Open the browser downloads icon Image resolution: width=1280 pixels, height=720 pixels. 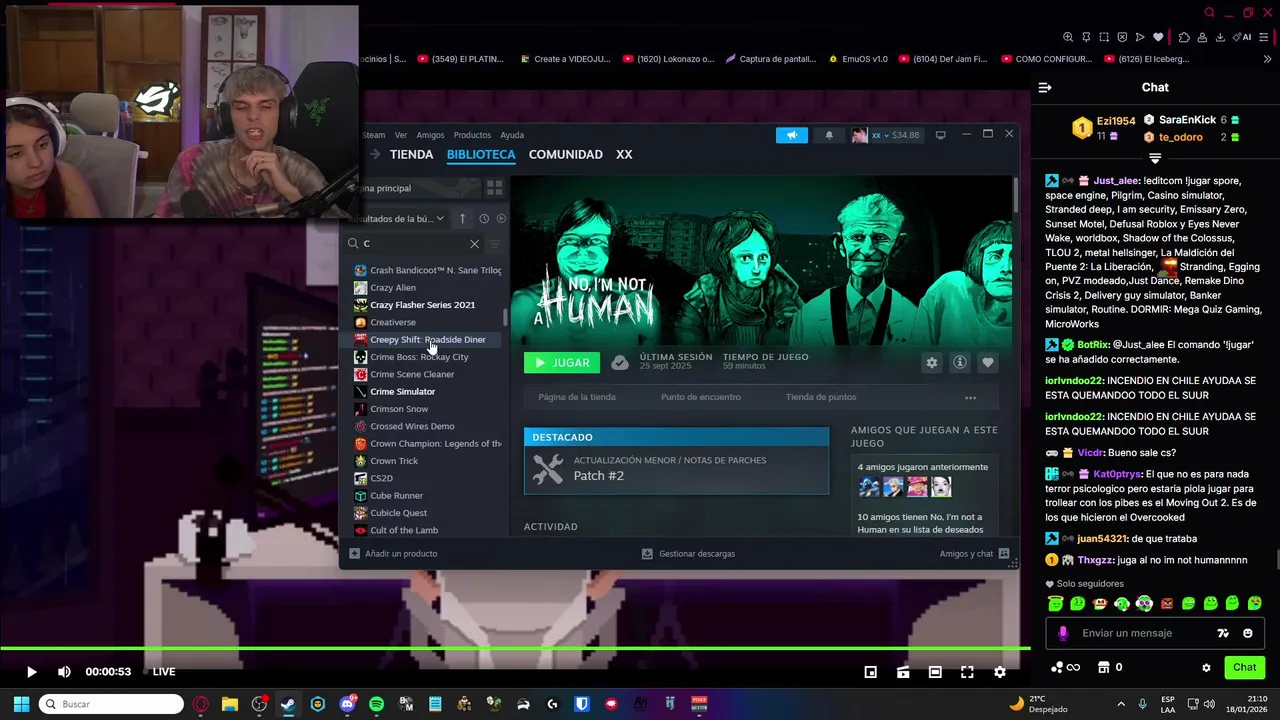[x=1220, y=37]
